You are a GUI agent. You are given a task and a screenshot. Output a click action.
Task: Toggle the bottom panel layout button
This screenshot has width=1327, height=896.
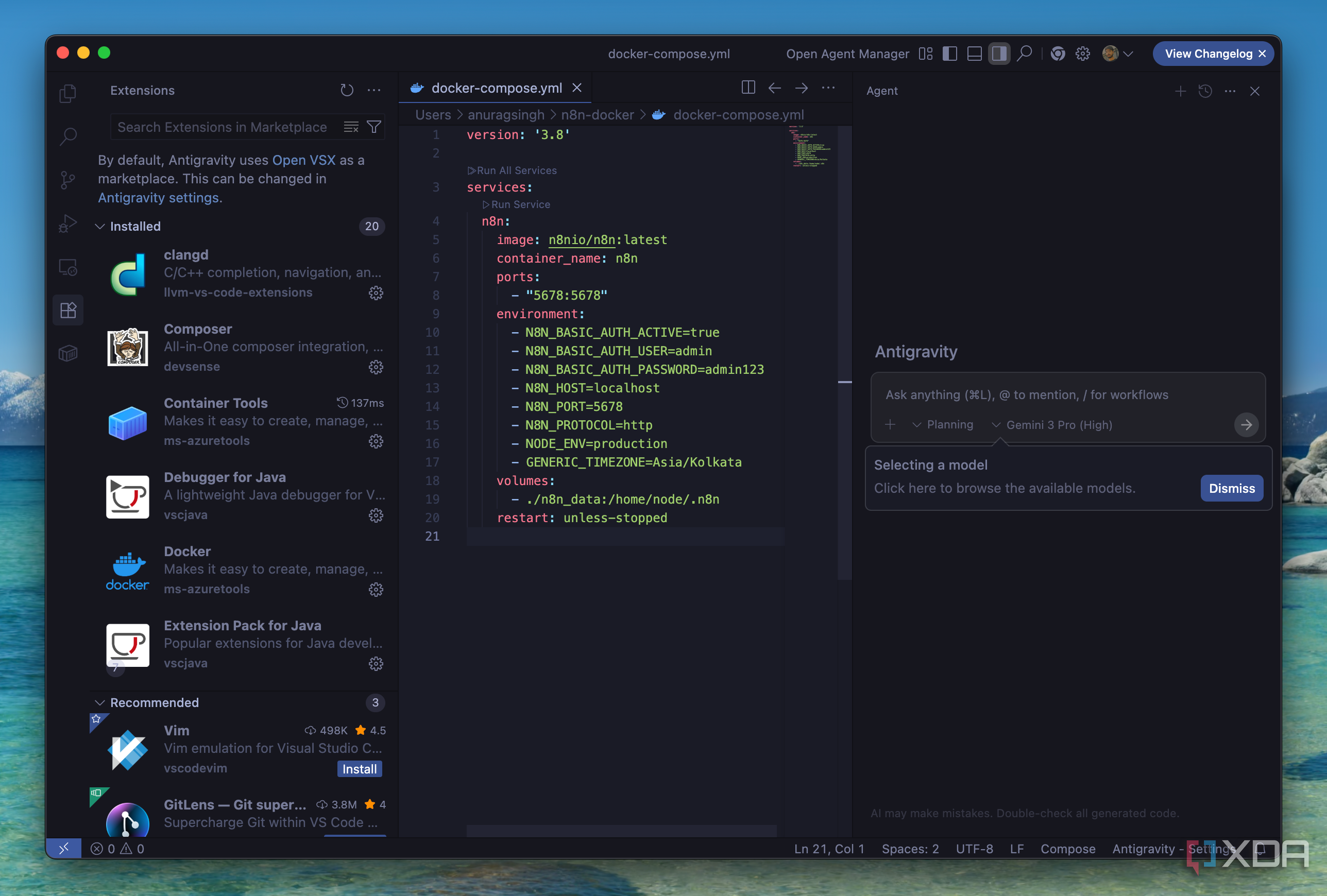point(974,54)
